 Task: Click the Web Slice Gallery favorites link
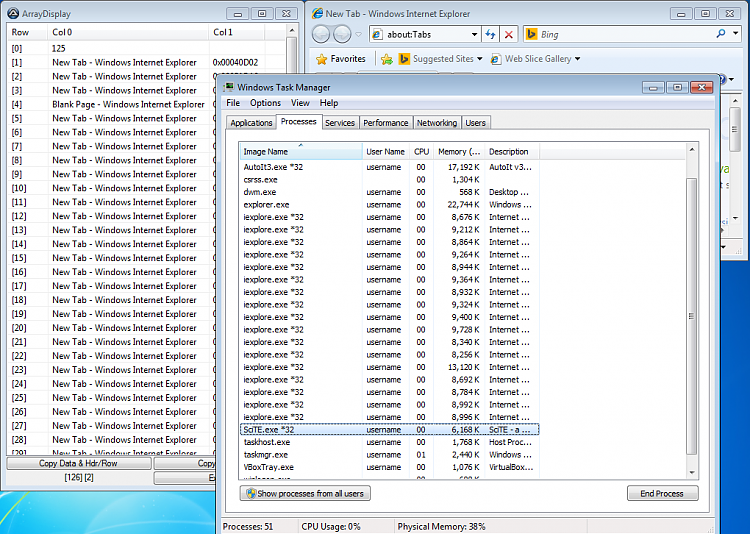pyautogui.click(x=538, y=59)
